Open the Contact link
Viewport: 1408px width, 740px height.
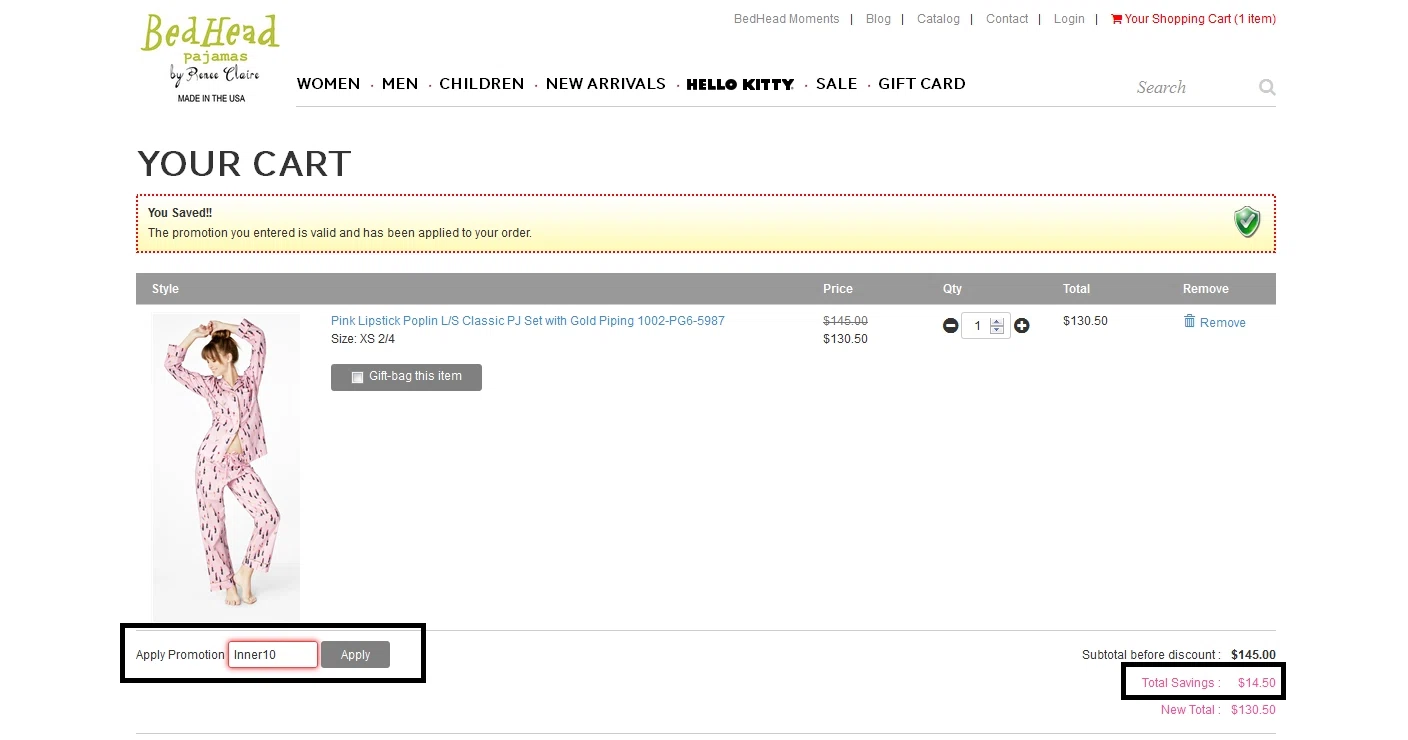point(1007,19)
